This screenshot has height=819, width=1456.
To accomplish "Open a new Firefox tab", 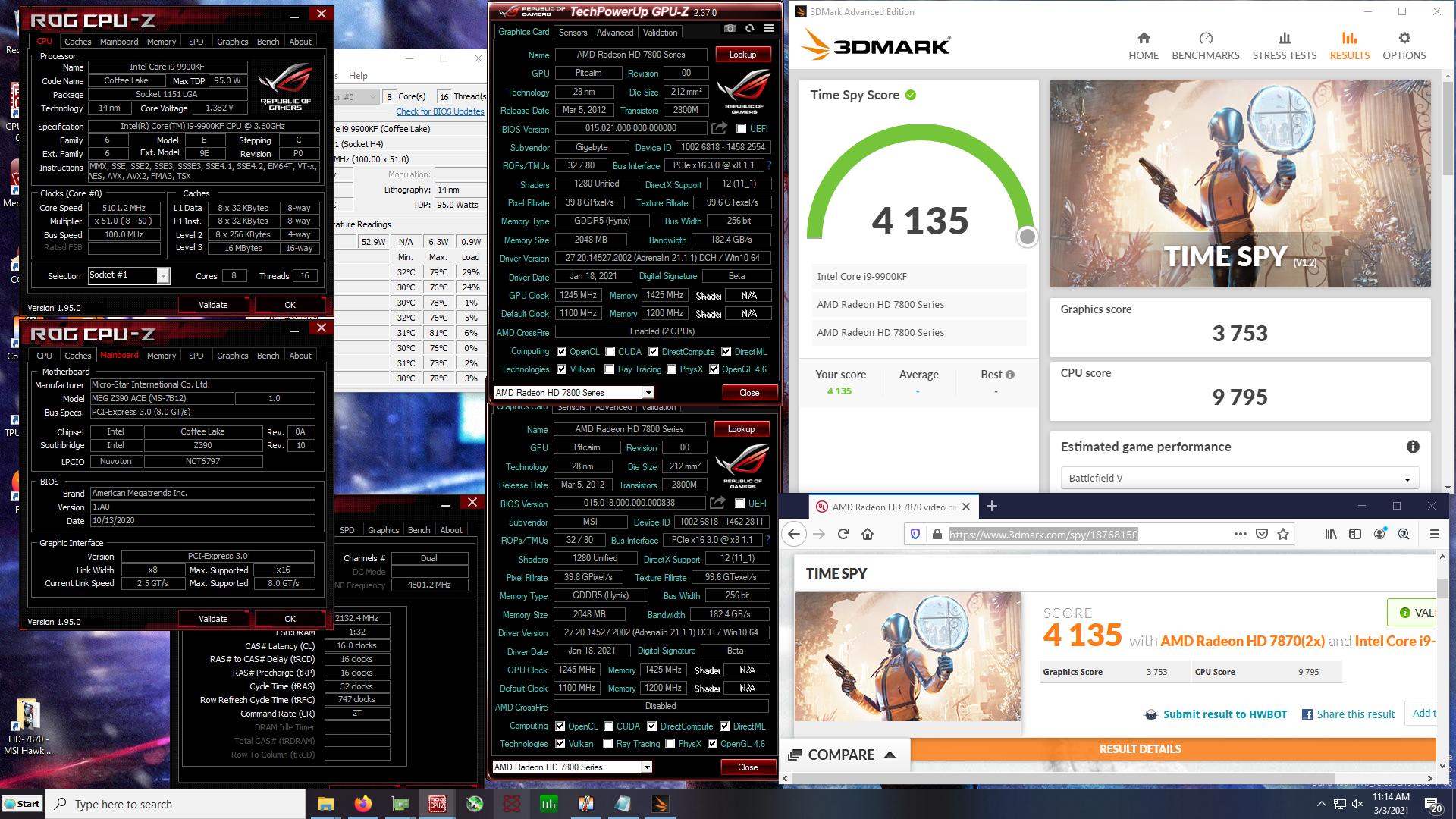I will [992, 506].
